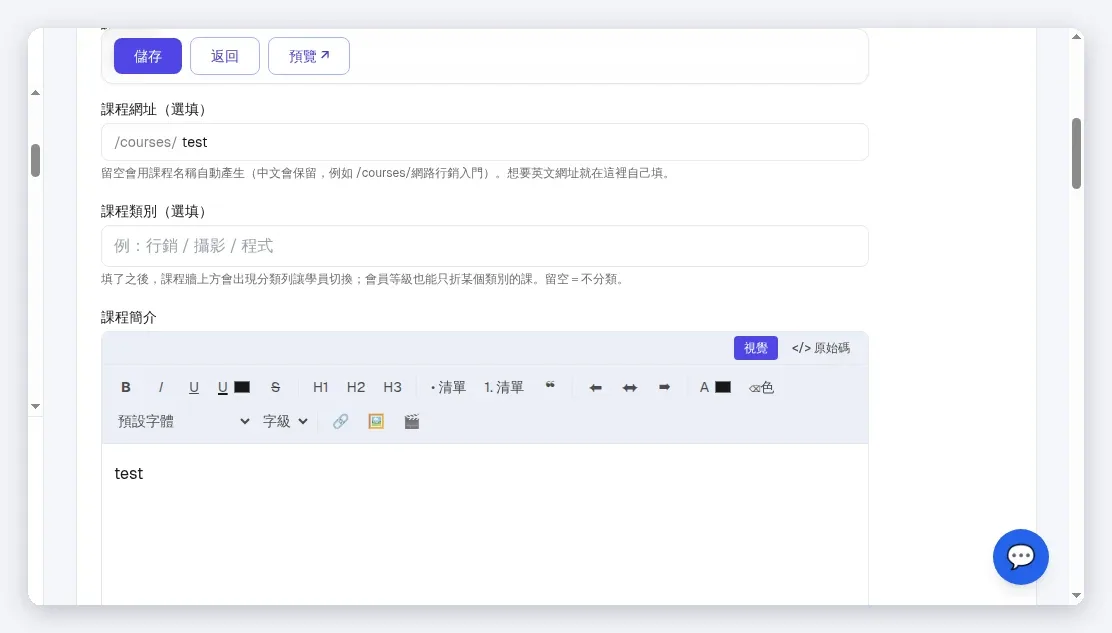Screen dimensions: 1112x633
Task: Open the 字級 font size dropdown
Action: coord(285,421)
